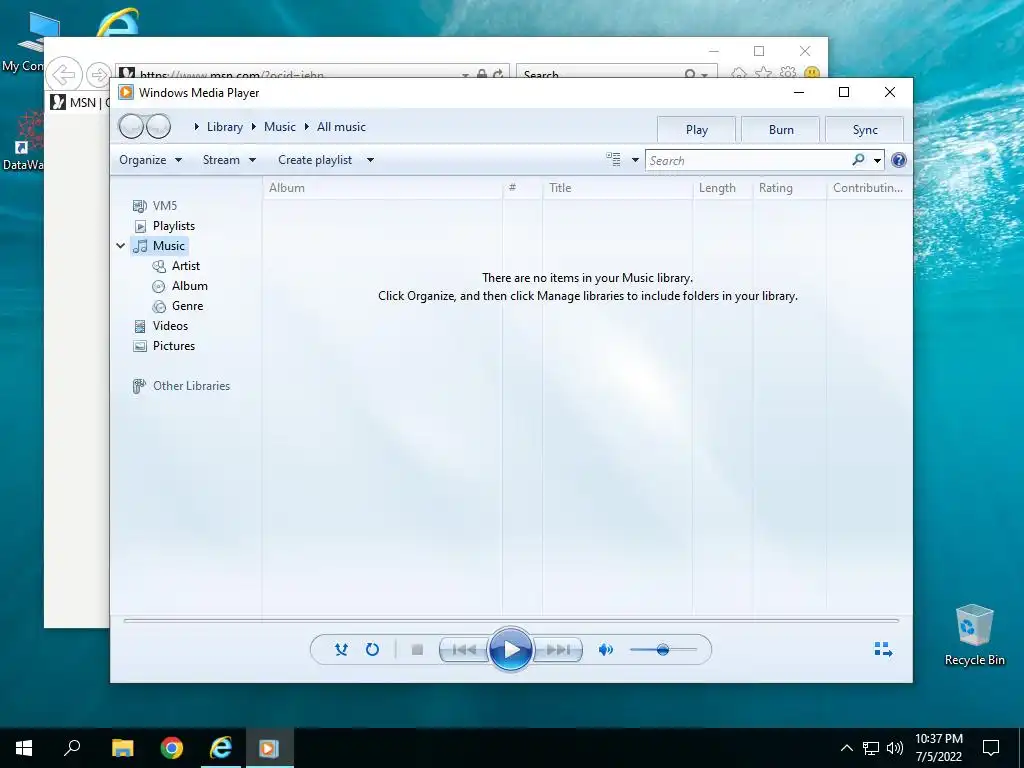Click the search magnifier icon in Media Player
This screenshot has width=1024, height=768.
(858, 159)
